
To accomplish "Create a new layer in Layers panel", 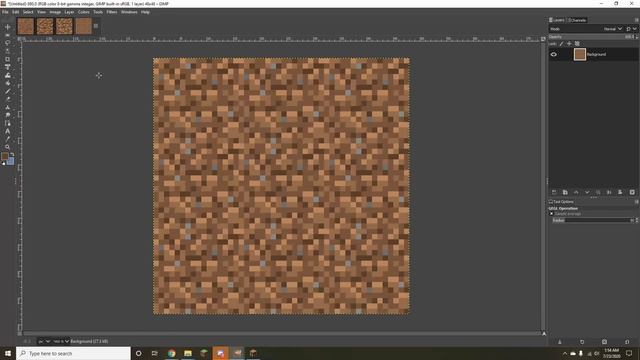I will click(x=554, y=192).
